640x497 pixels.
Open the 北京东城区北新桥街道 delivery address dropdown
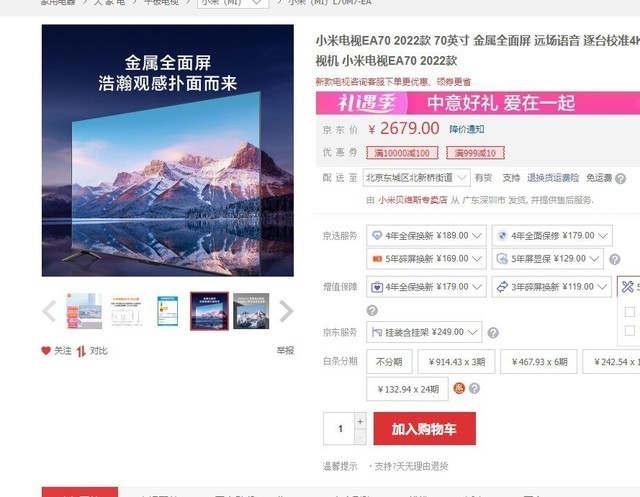[416, 178]
